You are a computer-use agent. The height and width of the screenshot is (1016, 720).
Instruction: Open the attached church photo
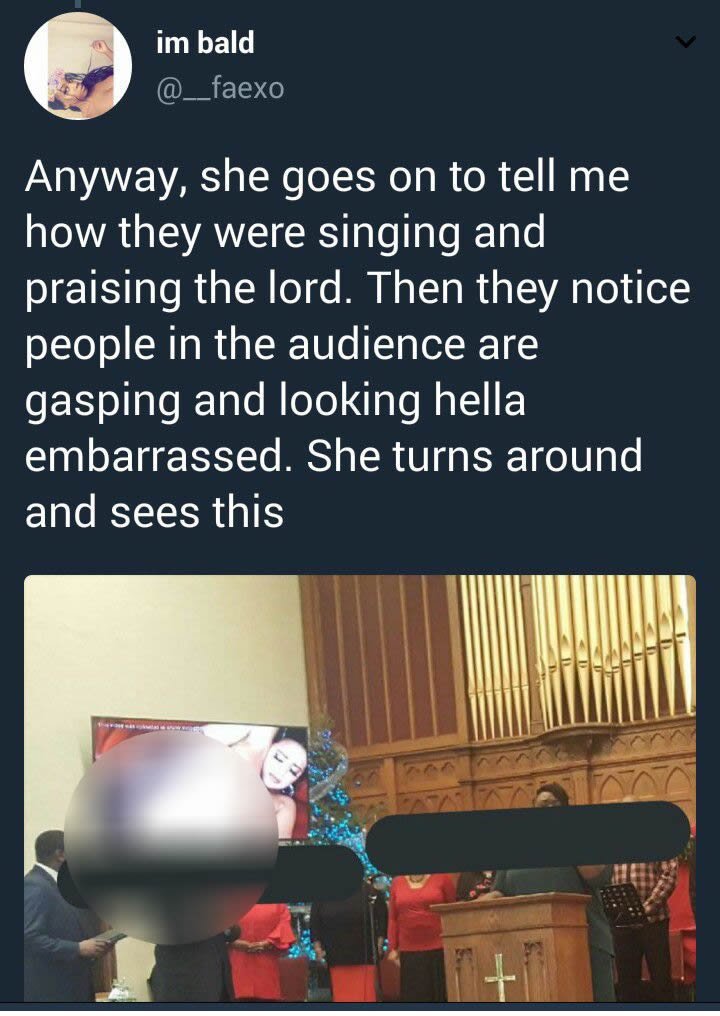coord(360,788)
